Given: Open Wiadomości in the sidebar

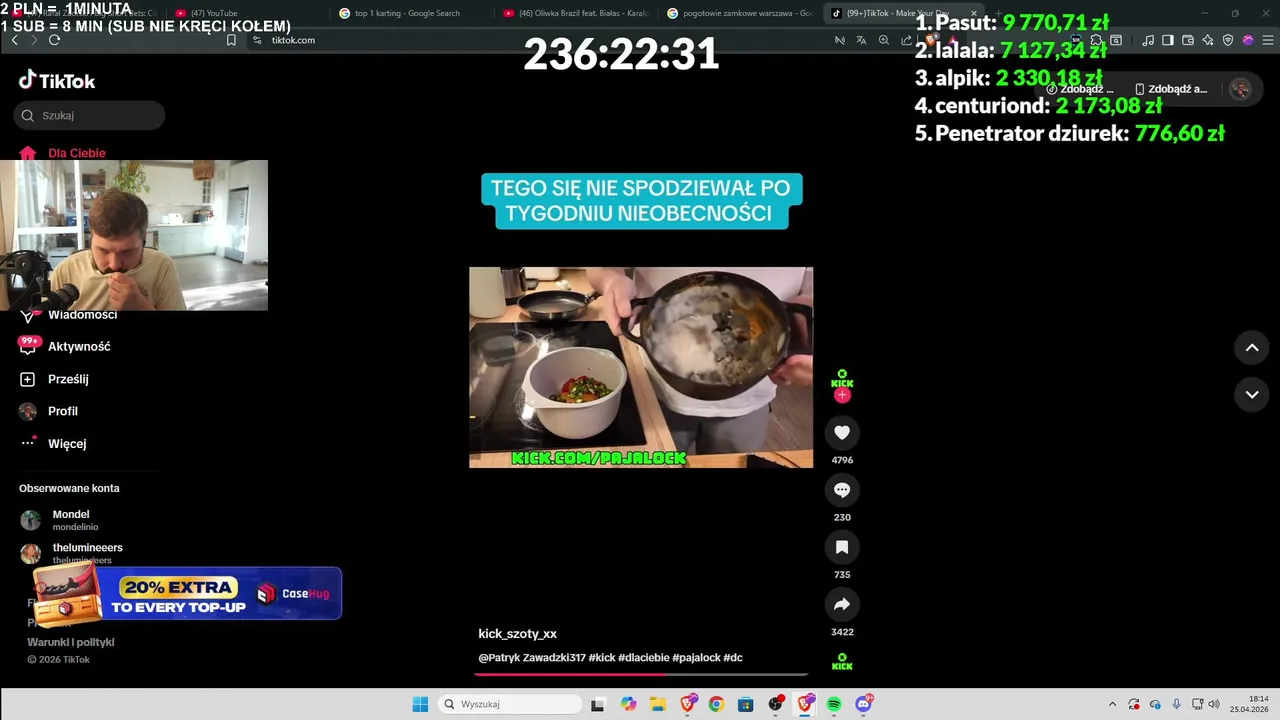Looking at the screenshot, I should click(68, 314).
